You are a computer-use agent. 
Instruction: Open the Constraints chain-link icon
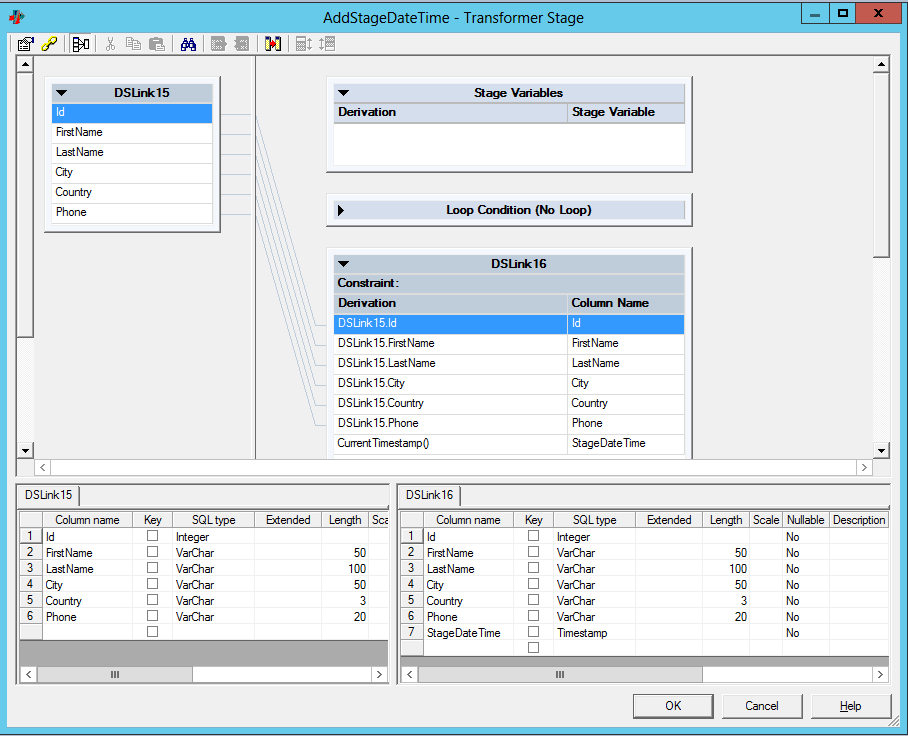pos(49,44)
